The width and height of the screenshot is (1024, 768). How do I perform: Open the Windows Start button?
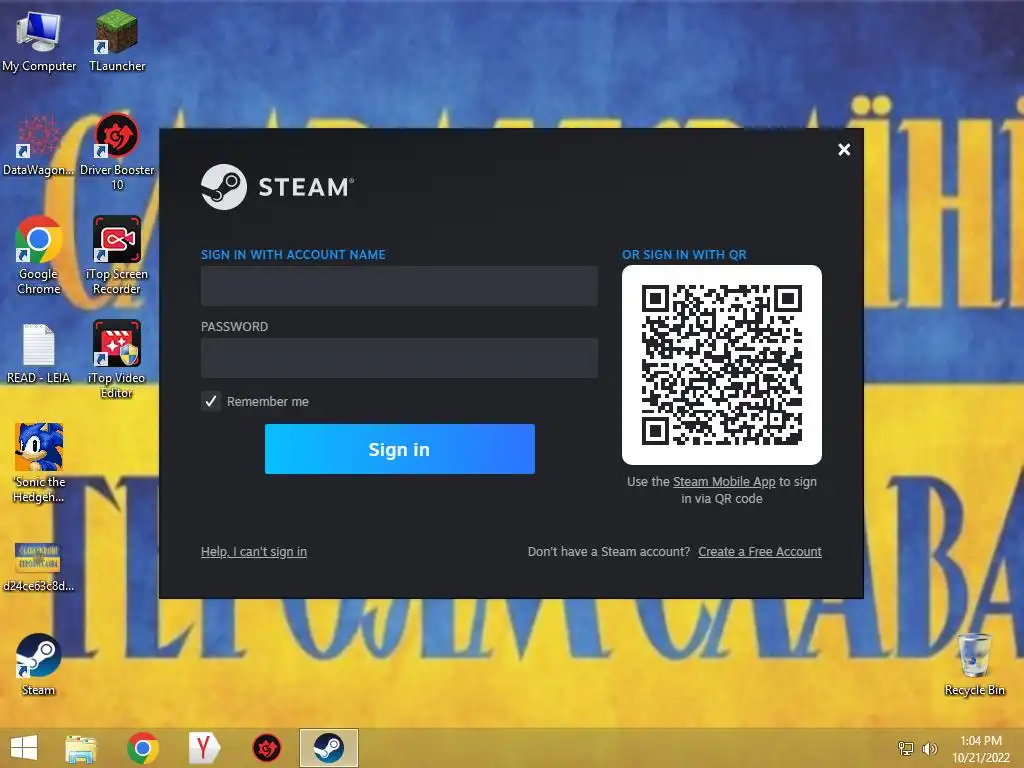24,748
